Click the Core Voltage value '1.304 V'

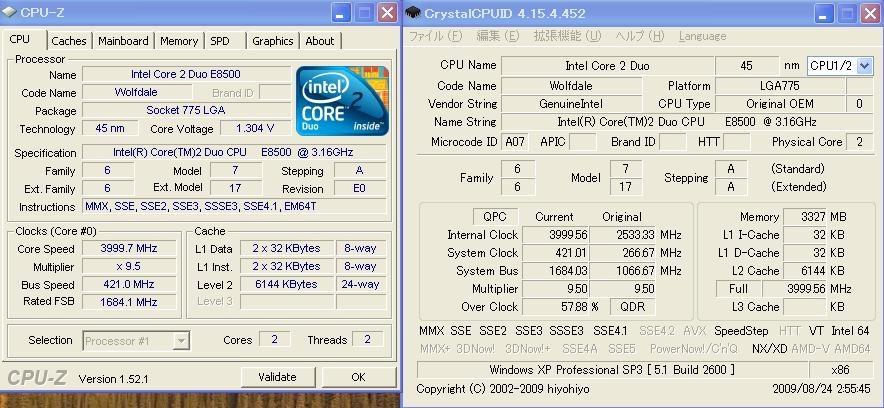(x=255, y=128)
